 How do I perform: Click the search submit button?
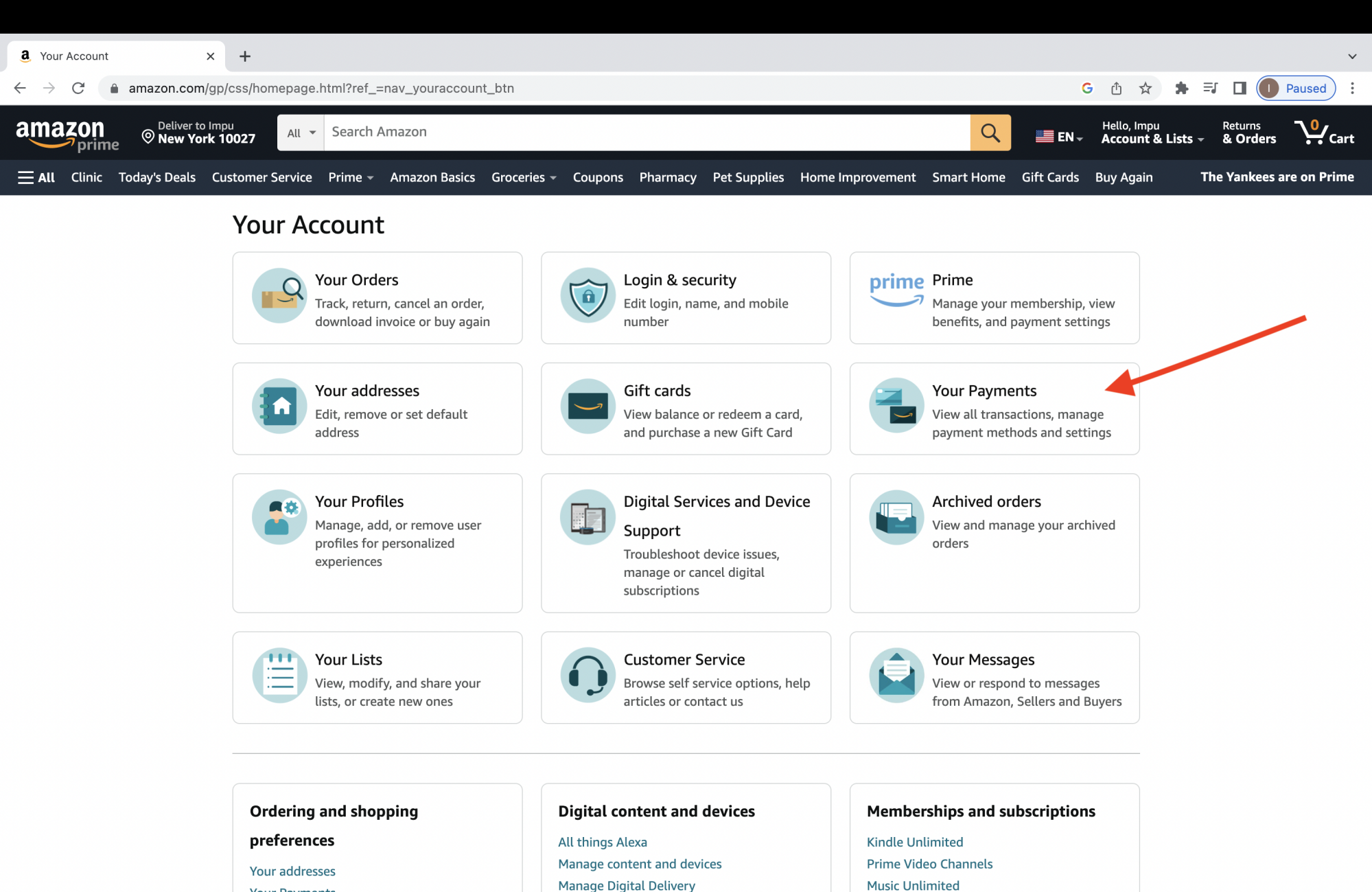click(x=990, y=131)
